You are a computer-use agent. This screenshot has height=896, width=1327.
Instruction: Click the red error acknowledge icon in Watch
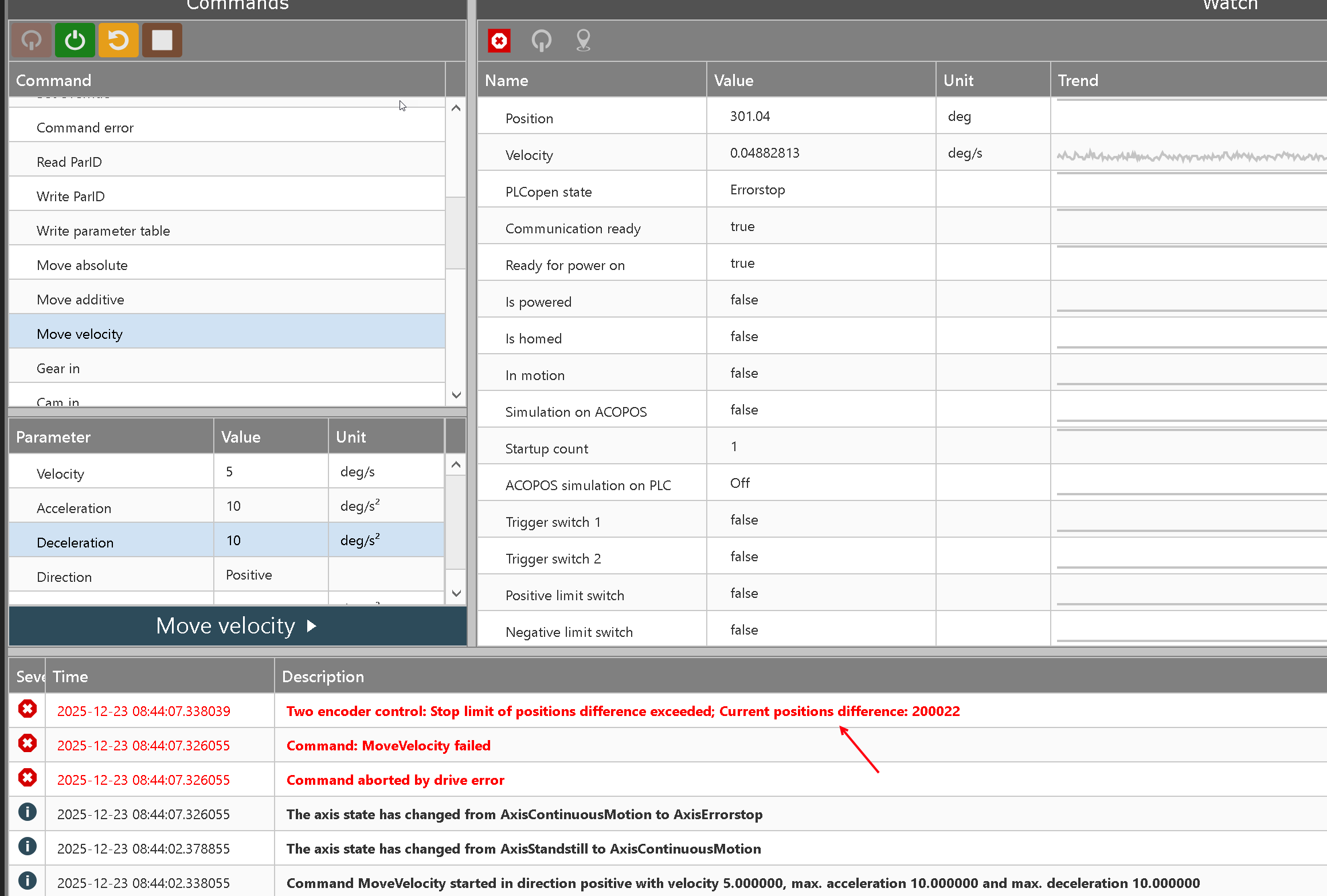pyautogui.click(x=499, y=41)
